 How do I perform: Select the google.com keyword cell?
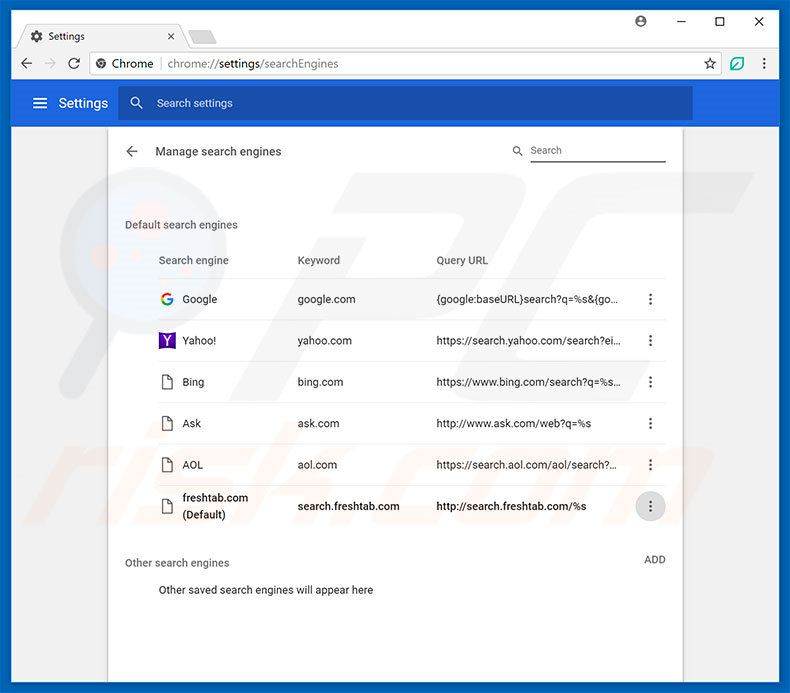pos(326,299)
